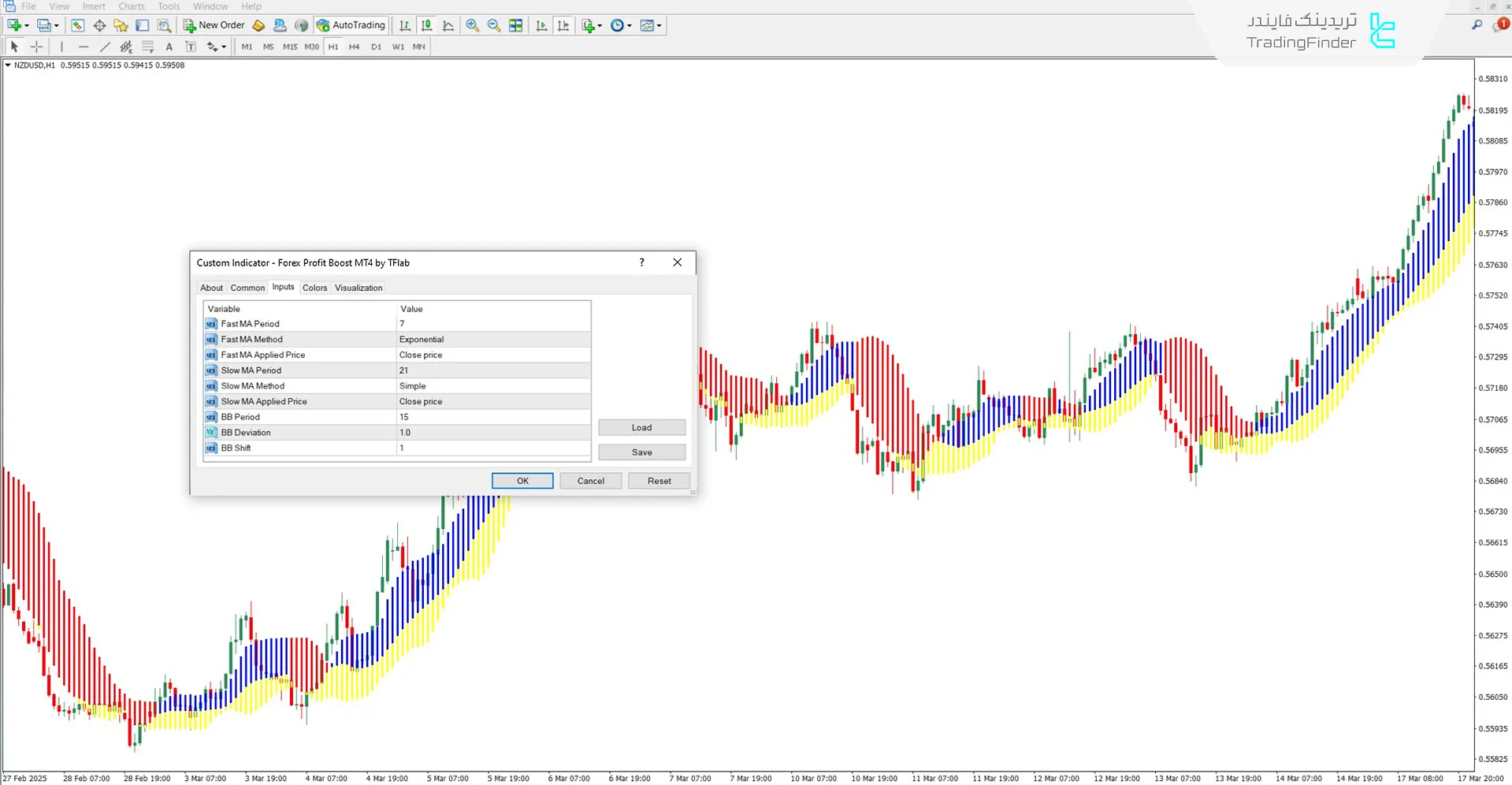Open the New Order window

[214, 25]
